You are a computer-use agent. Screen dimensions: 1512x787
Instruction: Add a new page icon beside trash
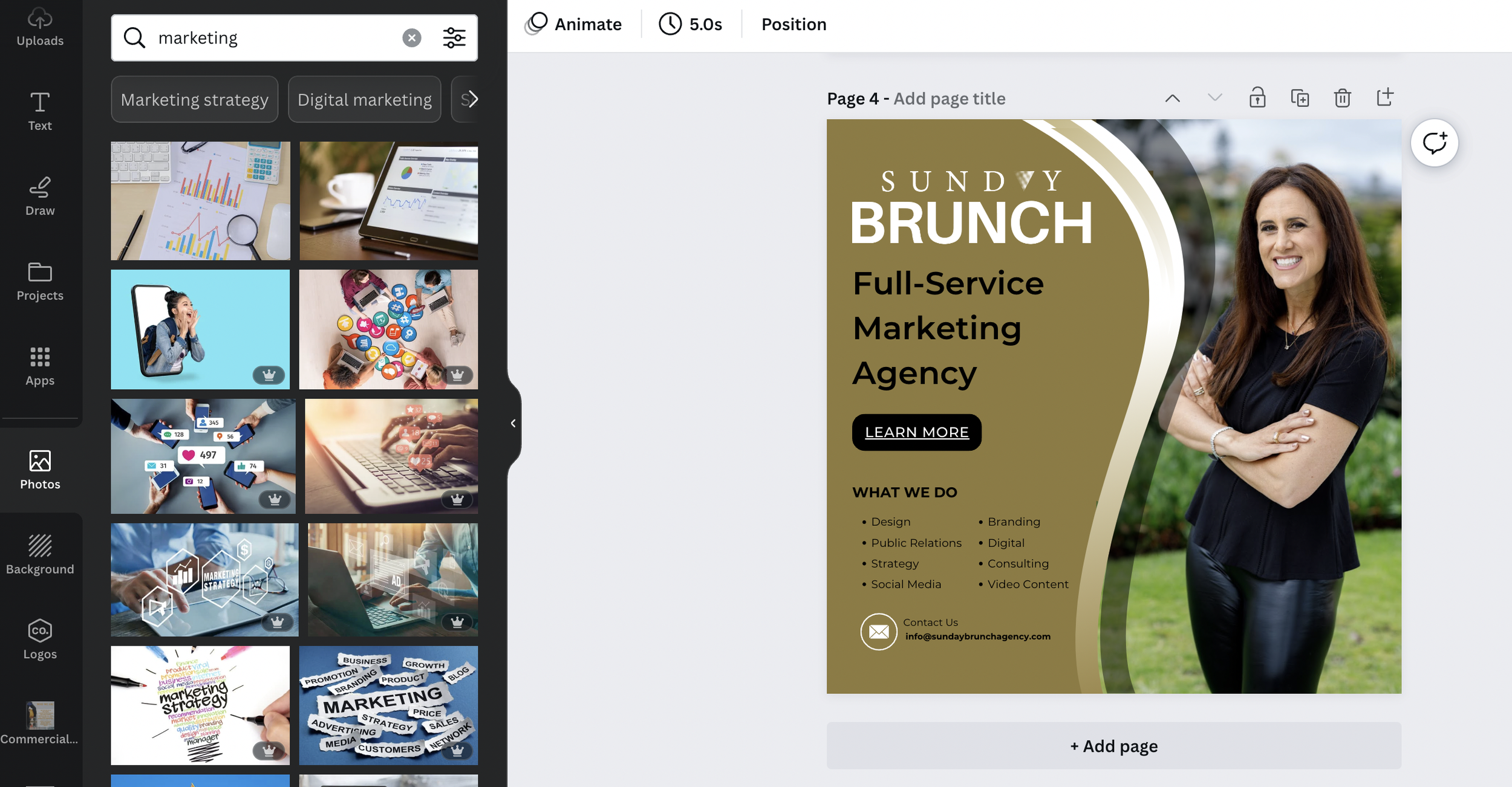(1385, 97)
